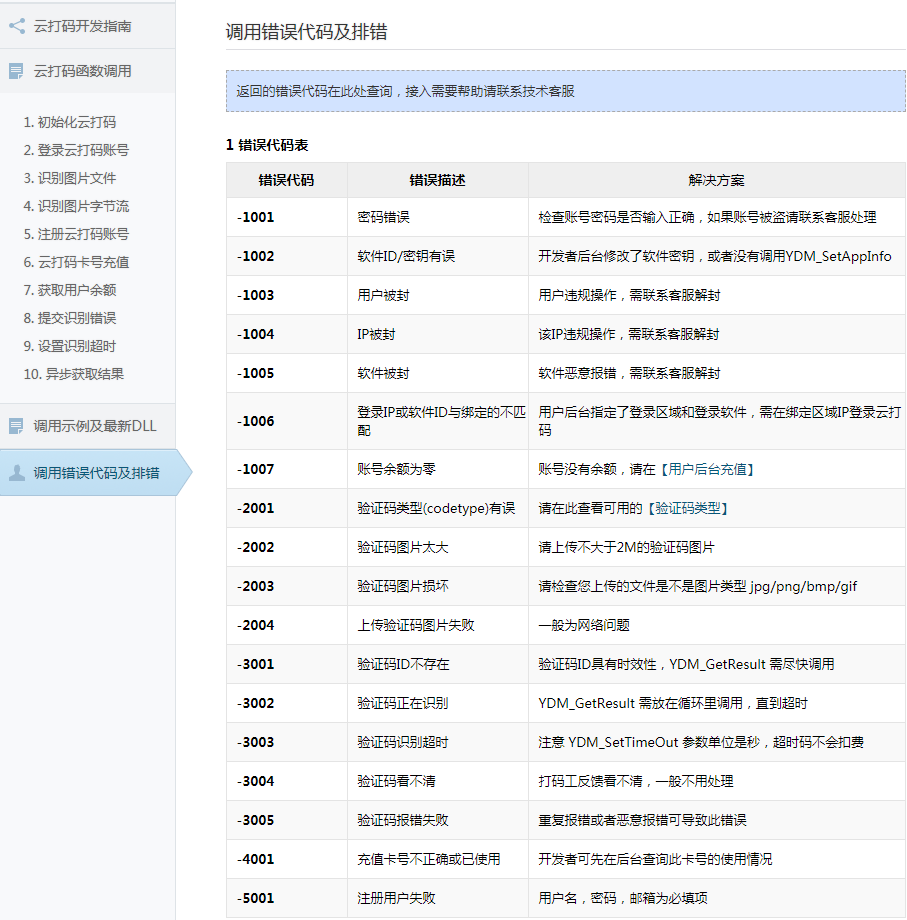Click error code -1005 cell
Viewport: 907px width, 920px height.
click(x=287, y=373)
